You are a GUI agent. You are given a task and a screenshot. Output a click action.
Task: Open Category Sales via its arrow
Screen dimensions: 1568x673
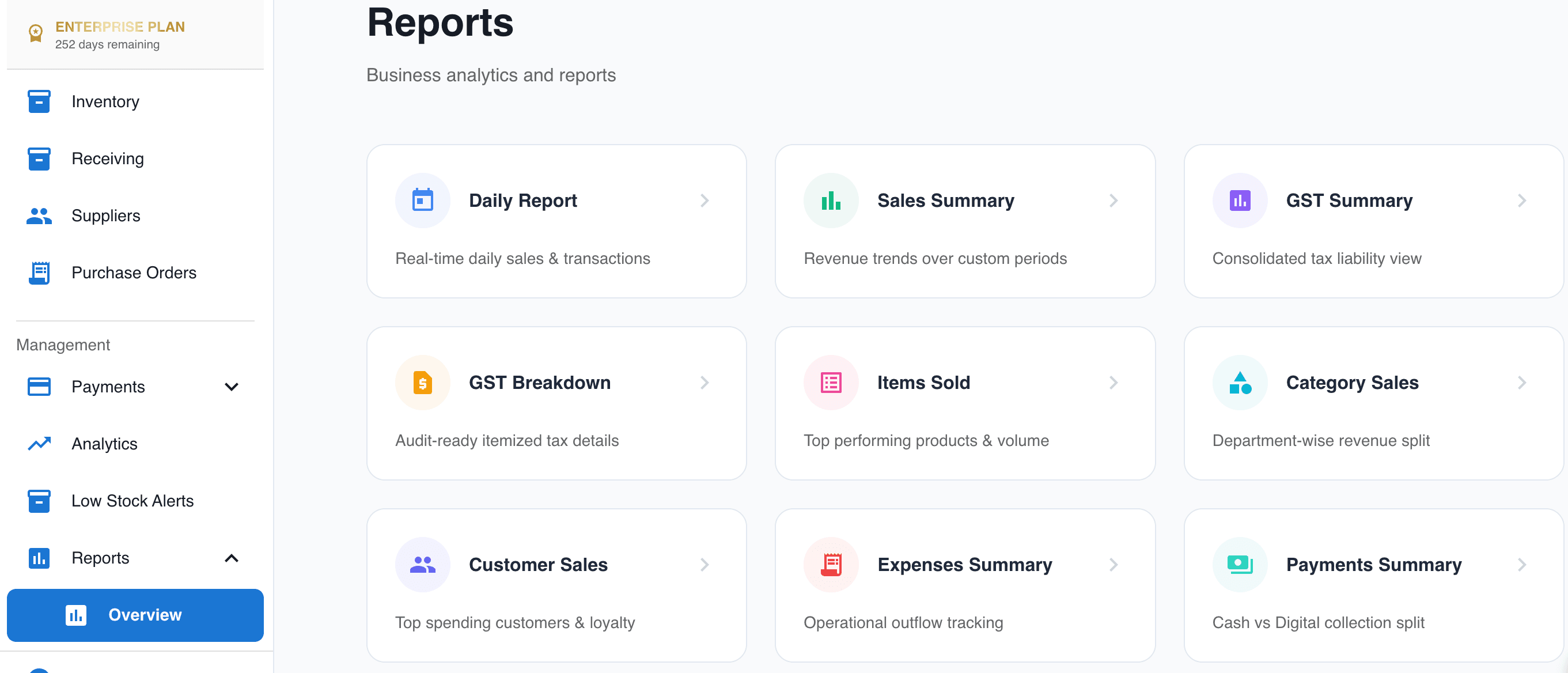(x=1522, y=383)
